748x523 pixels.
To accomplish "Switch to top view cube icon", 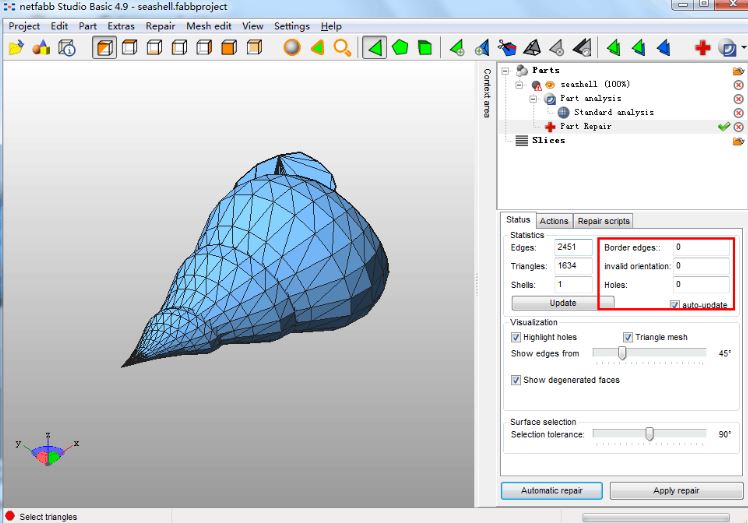I will click(129, 48).
